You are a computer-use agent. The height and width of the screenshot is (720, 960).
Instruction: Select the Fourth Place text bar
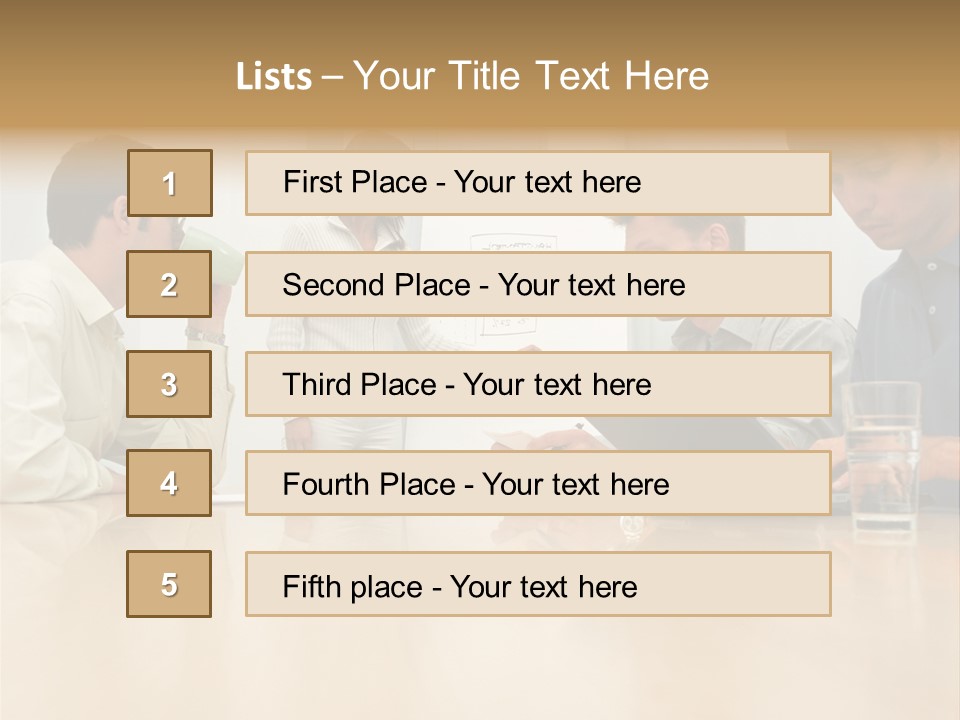pyautogui.click(x=538, y=483)
